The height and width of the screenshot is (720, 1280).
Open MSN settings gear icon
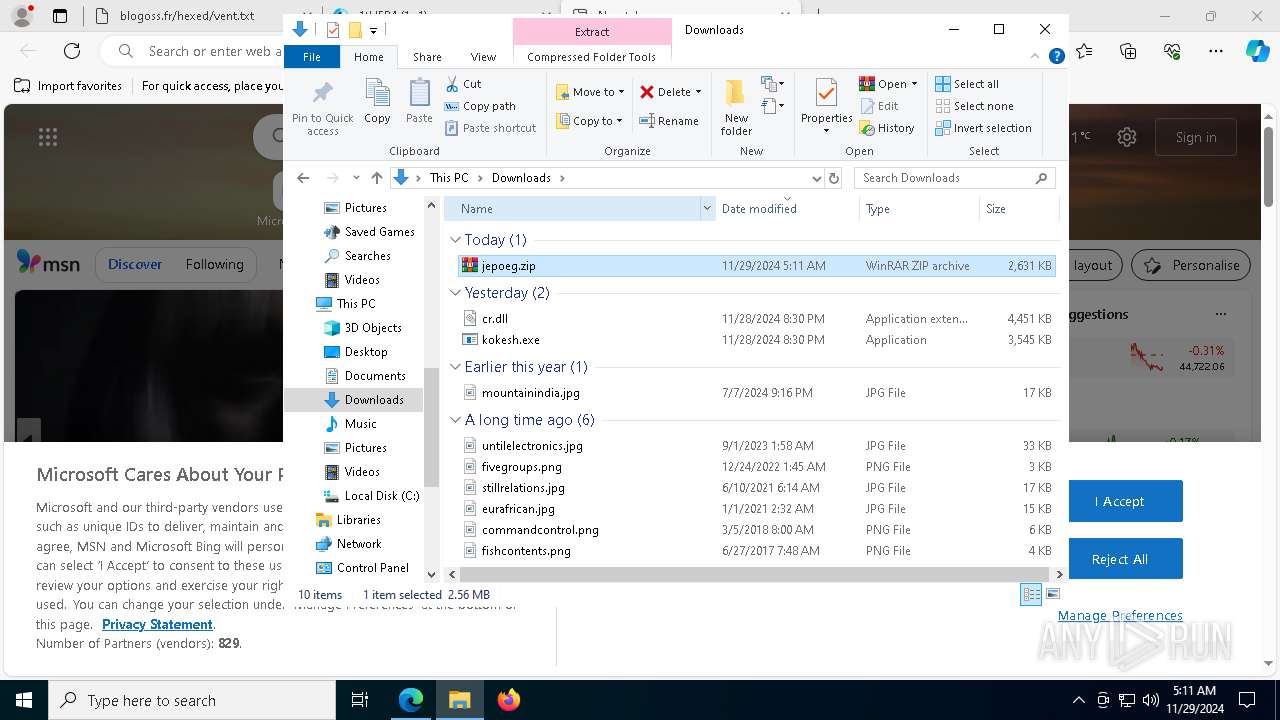point(1127,137)
